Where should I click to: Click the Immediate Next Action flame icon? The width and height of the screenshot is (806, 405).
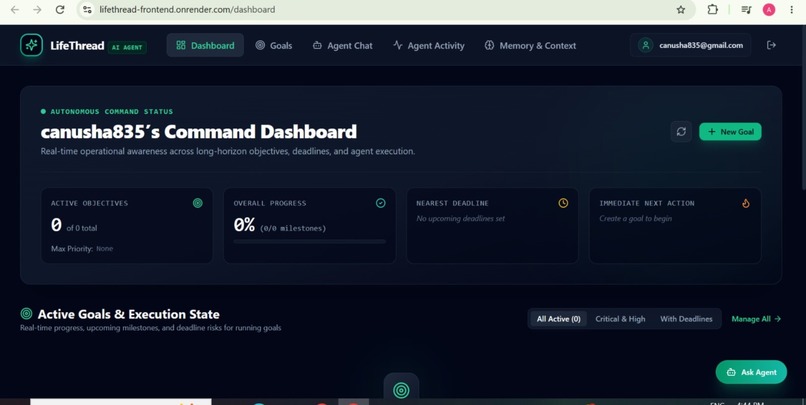746,203
